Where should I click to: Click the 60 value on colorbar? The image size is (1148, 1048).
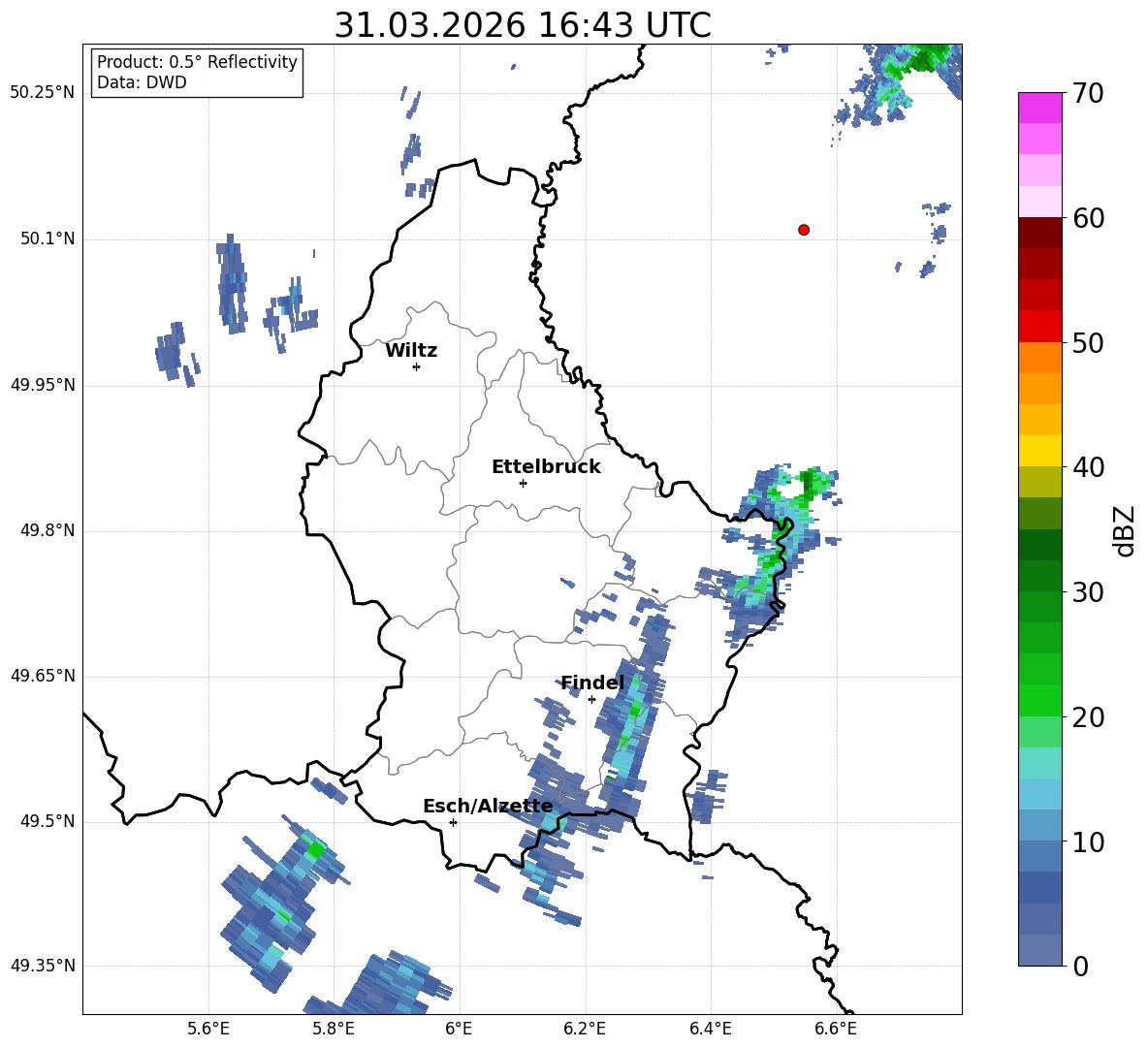click(1088, 218)
